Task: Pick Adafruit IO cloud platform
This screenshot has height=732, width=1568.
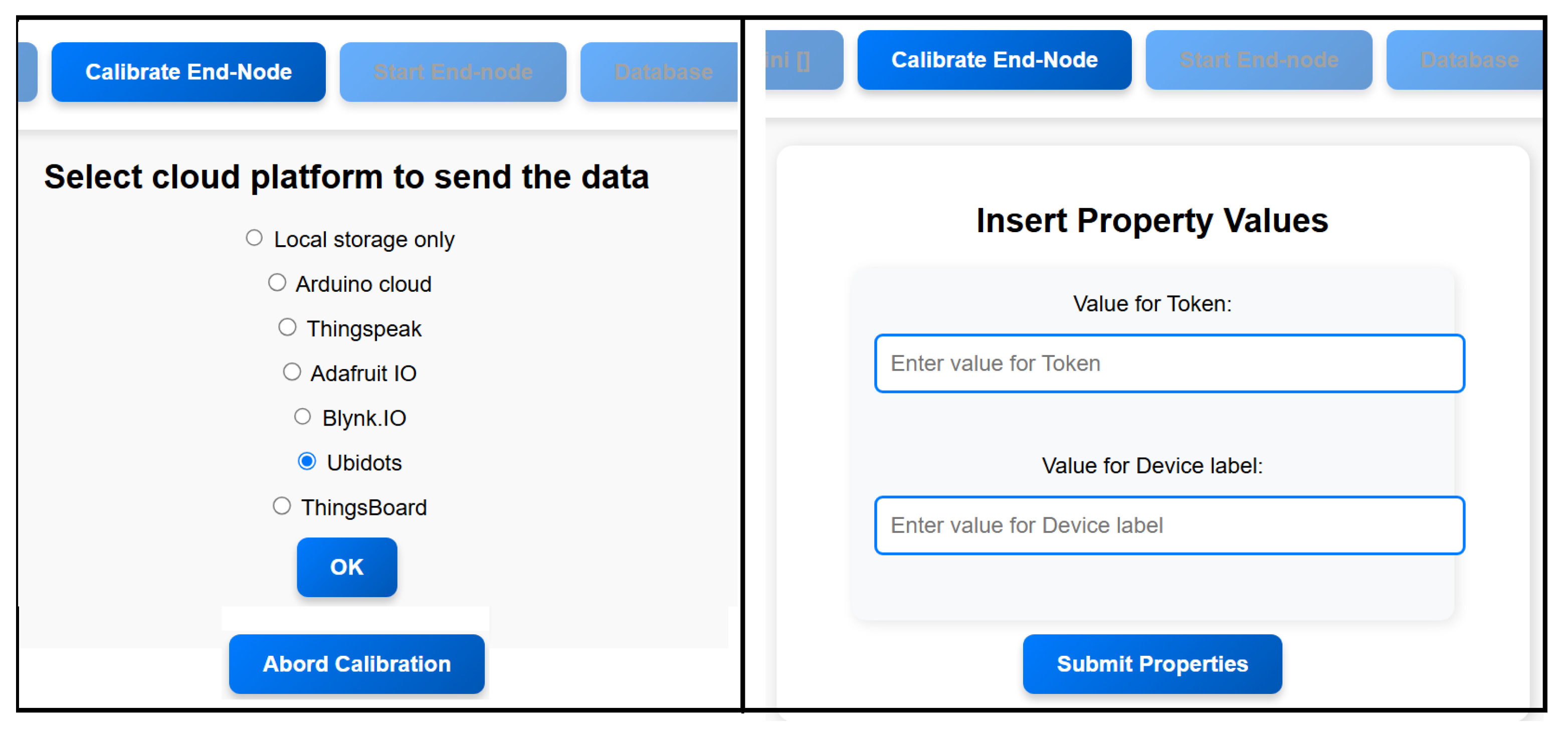Action: 292,371
